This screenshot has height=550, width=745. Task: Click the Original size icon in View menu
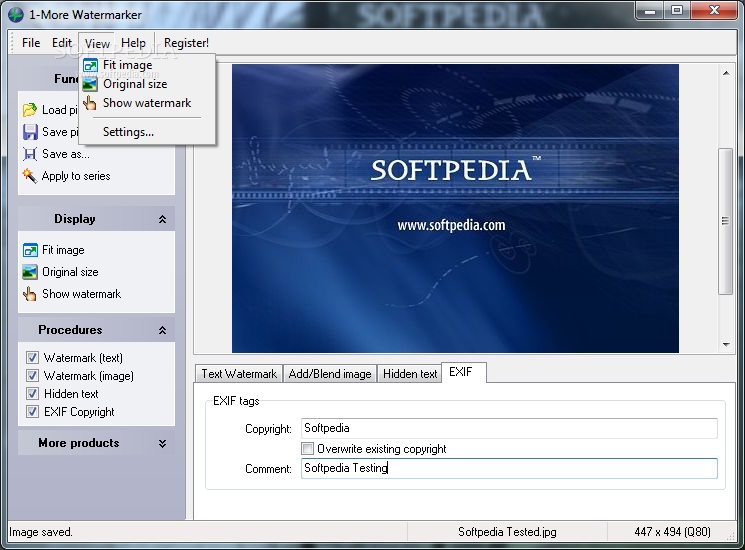(90, 84)
